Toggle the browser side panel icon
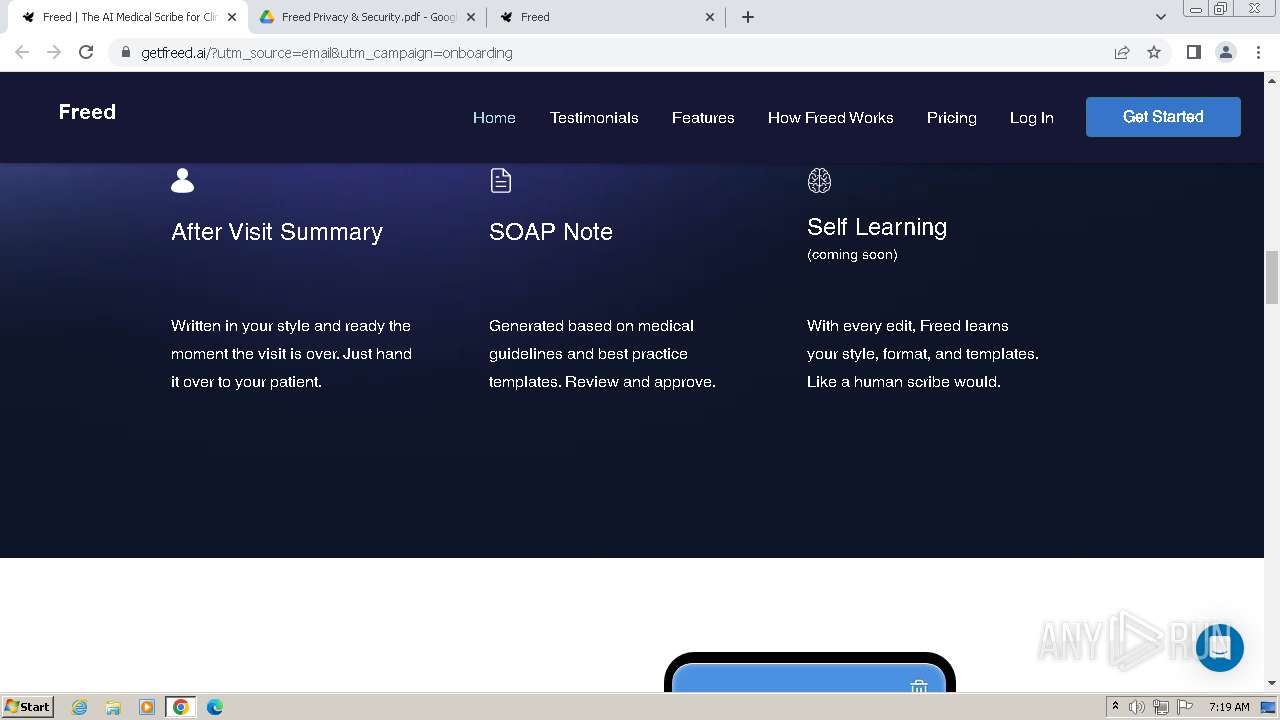This screenshot has width=1280, height=720. coord(1193,52)
